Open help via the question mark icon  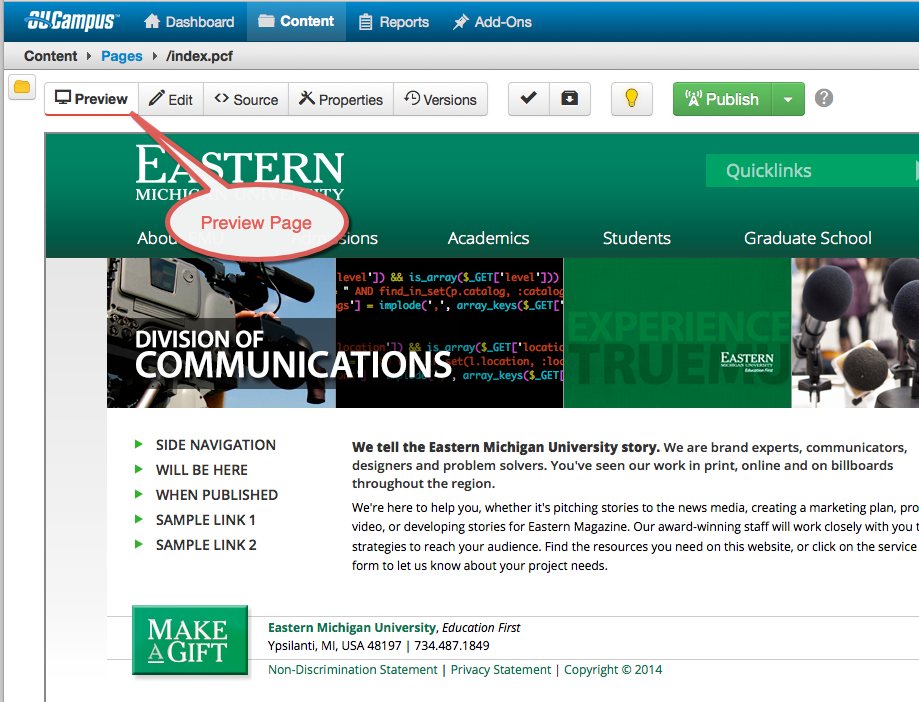coord(823,98)
